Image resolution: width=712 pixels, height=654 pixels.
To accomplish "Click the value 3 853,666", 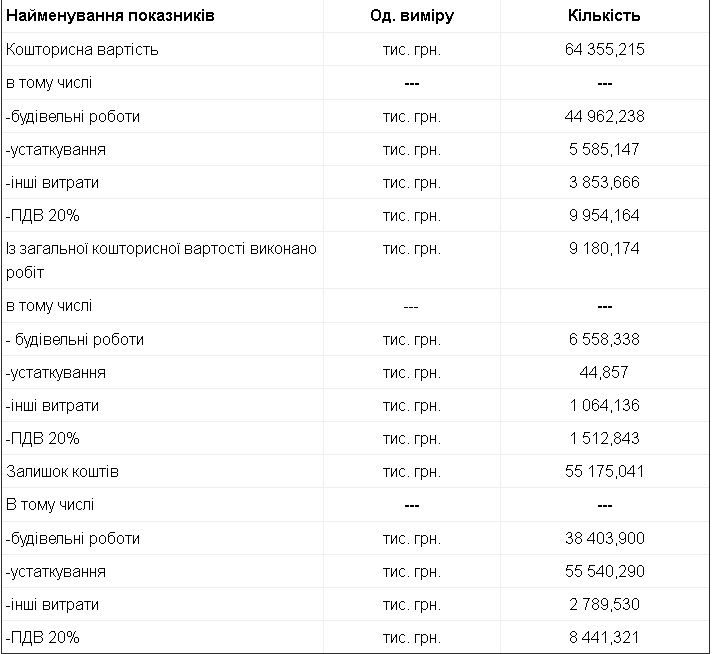I will [604, 182].
